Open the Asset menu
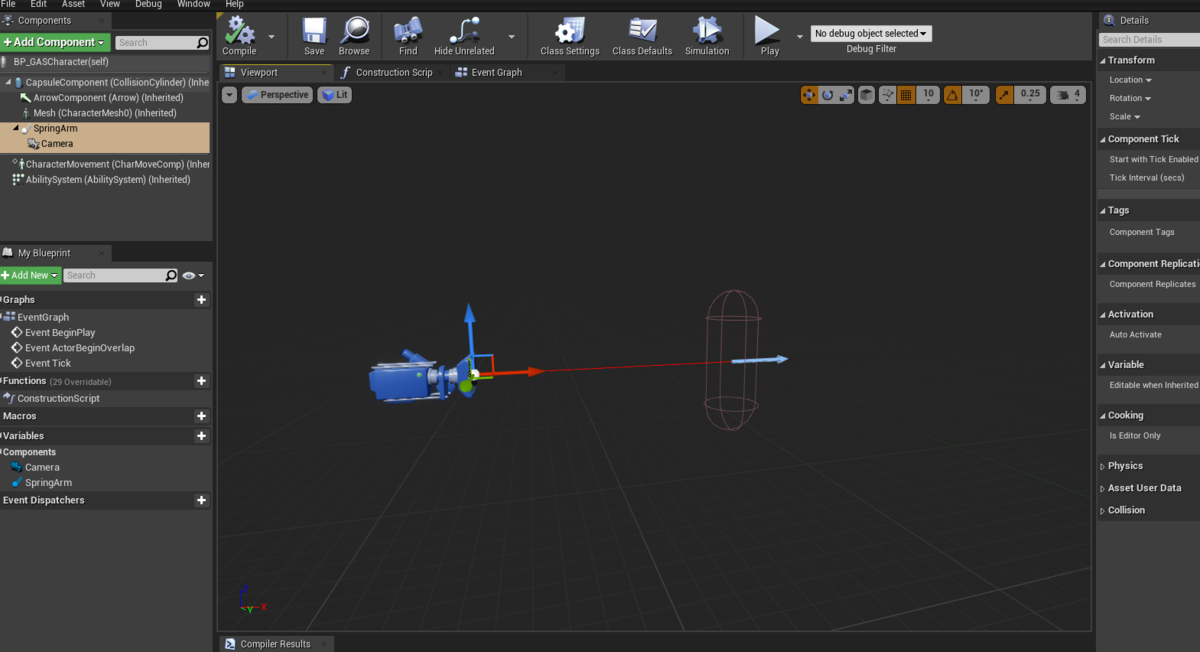This screenshot has width=1200, height=652. pos(73,4)
